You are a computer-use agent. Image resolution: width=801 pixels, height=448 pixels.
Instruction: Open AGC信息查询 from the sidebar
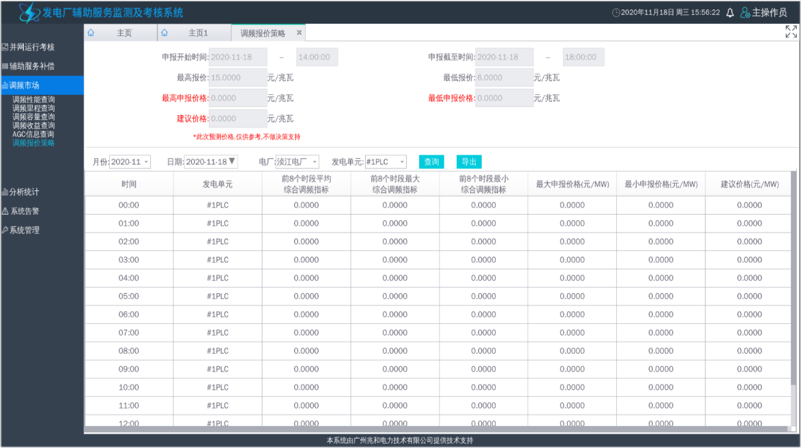[33, 134]
